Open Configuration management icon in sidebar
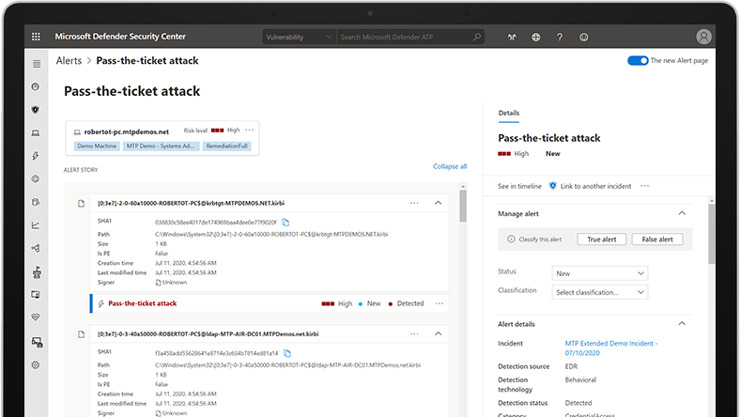This screenshot has height=417, width=740. pyautogui.click(x=36, y=342)
